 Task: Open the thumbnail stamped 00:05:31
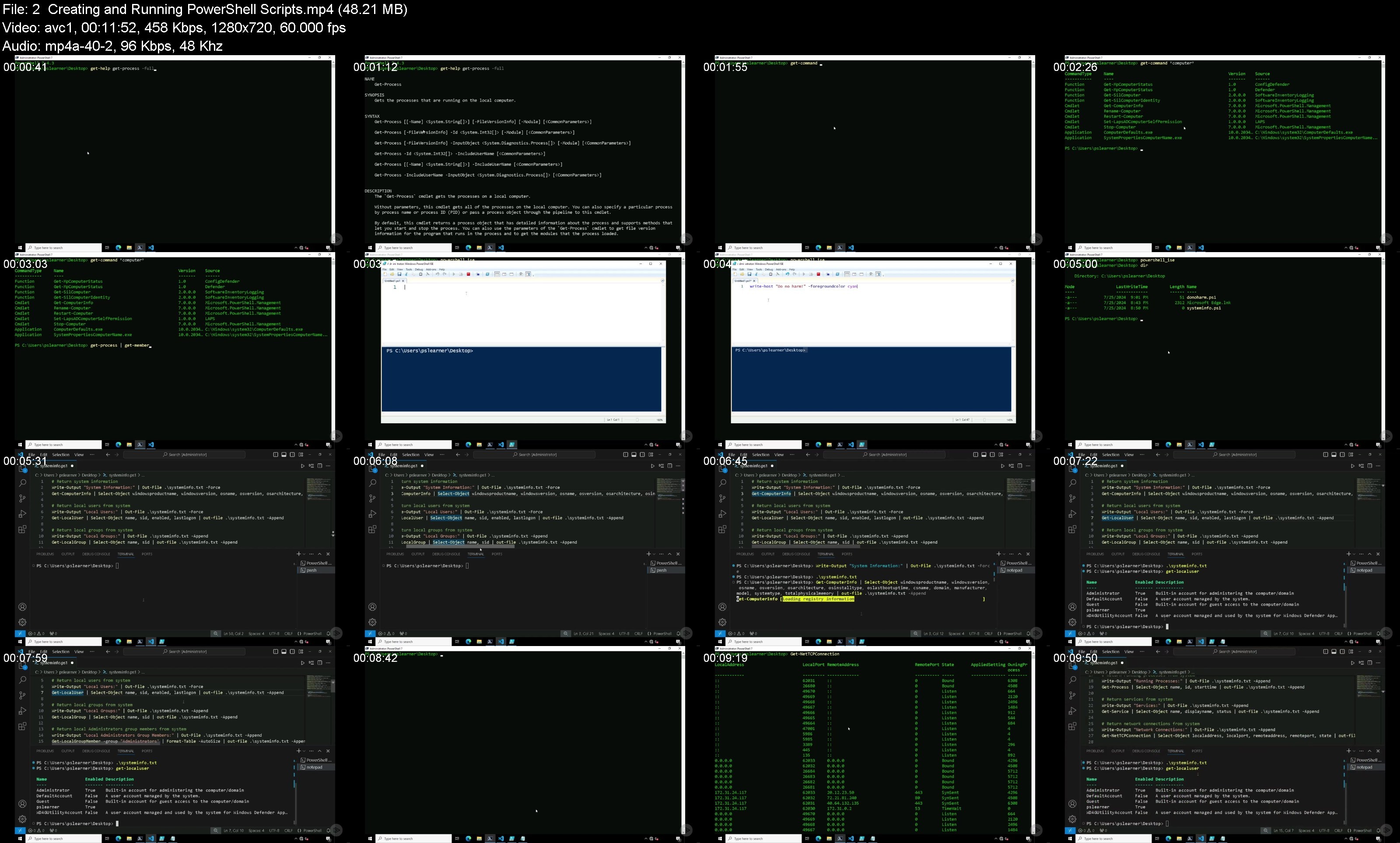pos(175,548)
